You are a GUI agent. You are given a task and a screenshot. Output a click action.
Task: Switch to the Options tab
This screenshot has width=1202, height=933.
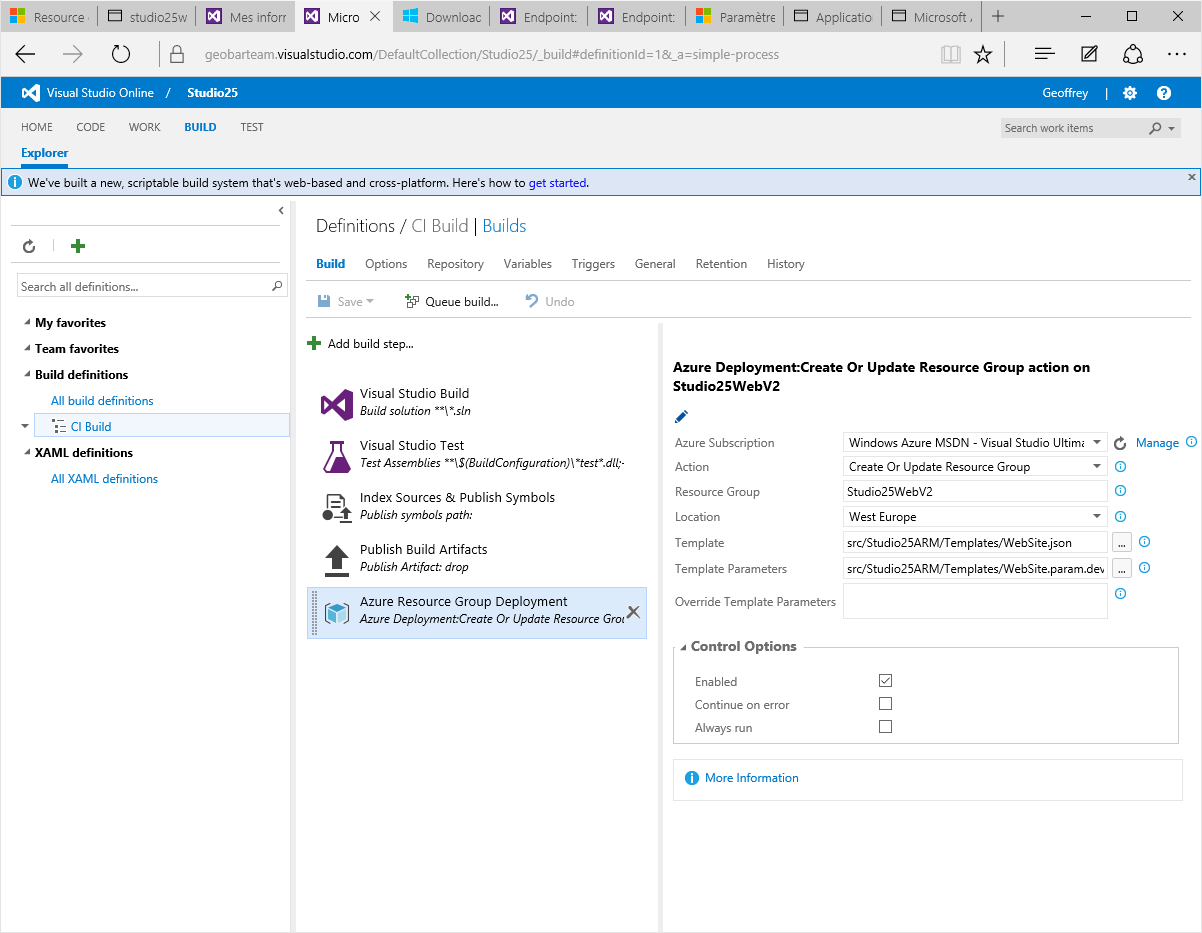click(x=386, y=264)
